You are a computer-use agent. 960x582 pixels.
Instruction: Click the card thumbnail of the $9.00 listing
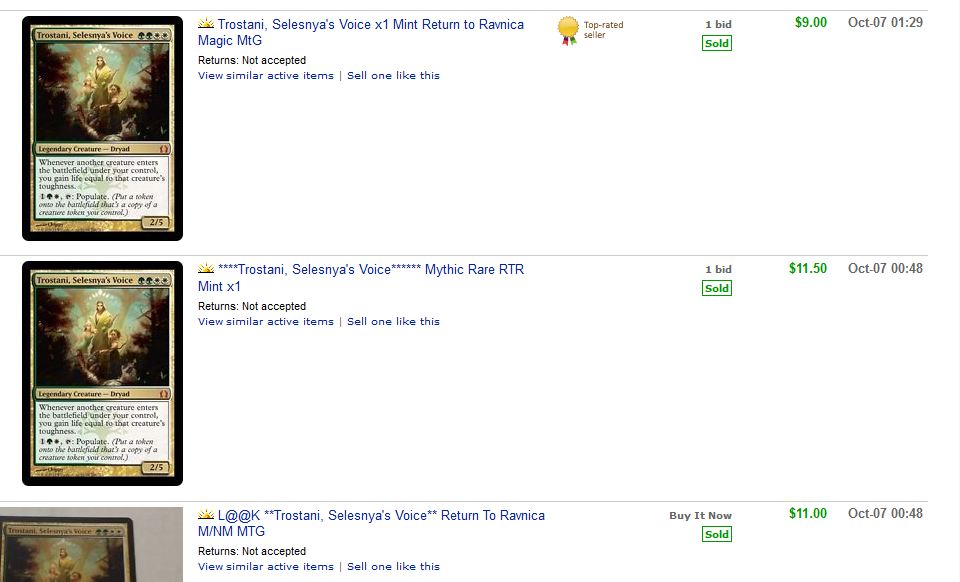(x=102, y=128)
